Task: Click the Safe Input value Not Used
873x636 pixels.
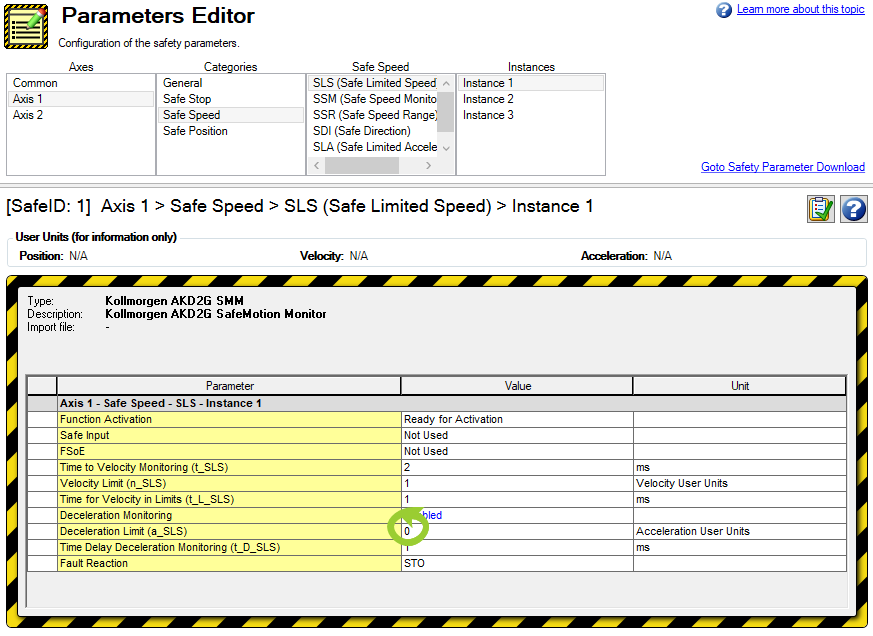Action: (517, 436)
